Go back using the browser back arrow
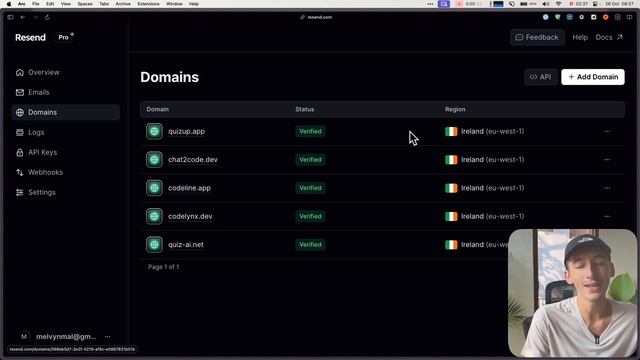640x360 pixels. 22,17
